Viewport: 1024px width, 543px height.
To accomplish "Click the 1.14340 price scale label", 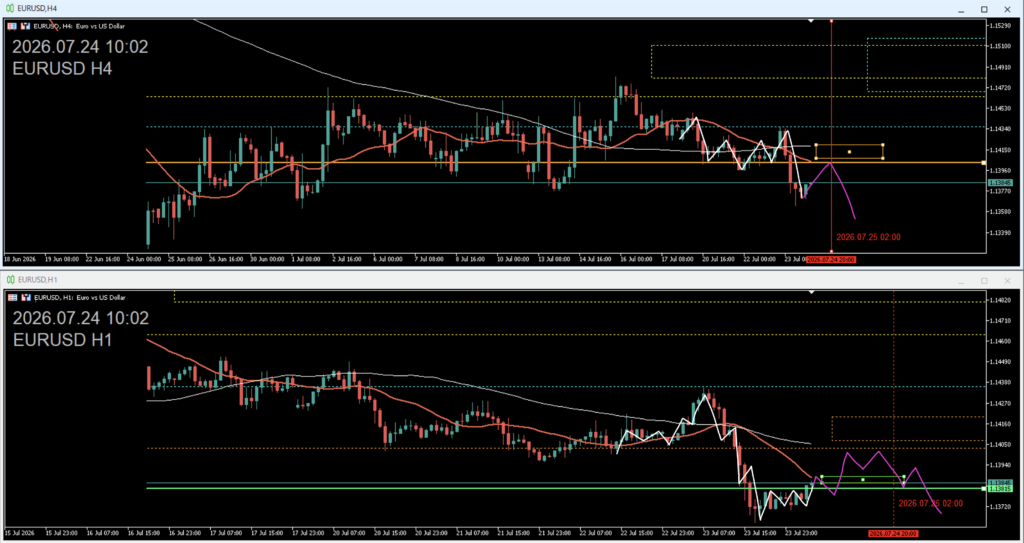I will point(998,129).
